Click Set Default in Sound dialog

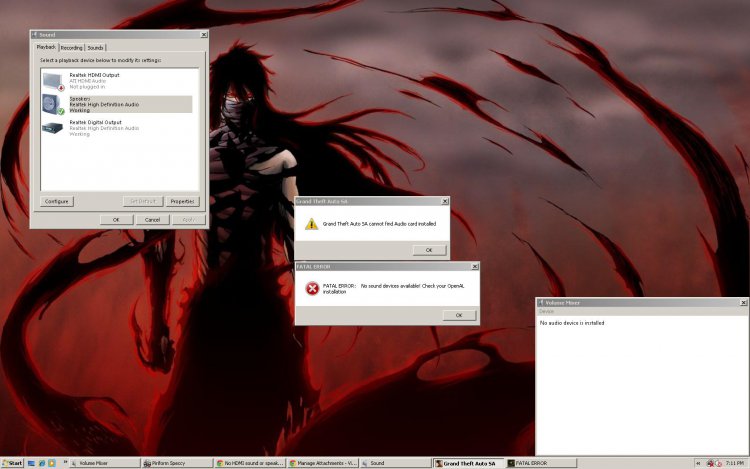point(143,201)
